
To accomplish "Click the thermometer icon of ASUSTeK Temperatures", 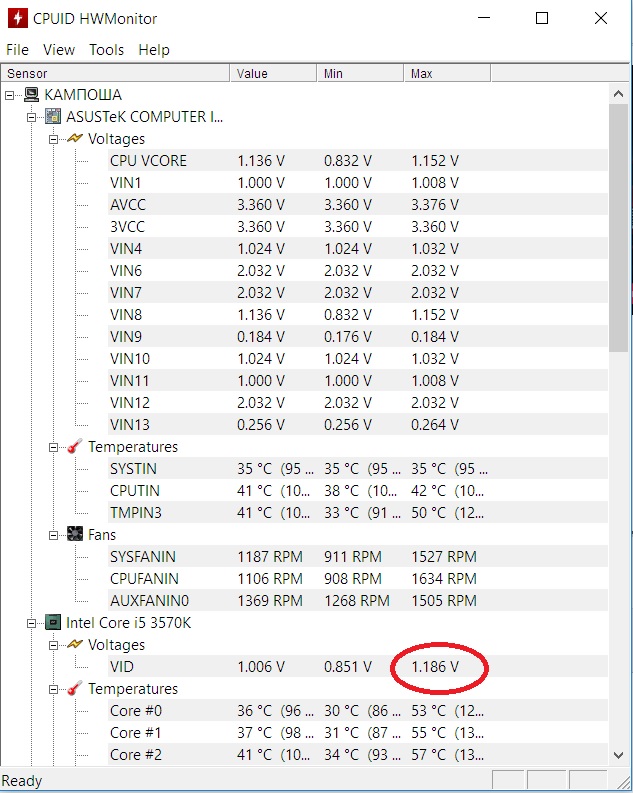I will [x=75, y=447].
